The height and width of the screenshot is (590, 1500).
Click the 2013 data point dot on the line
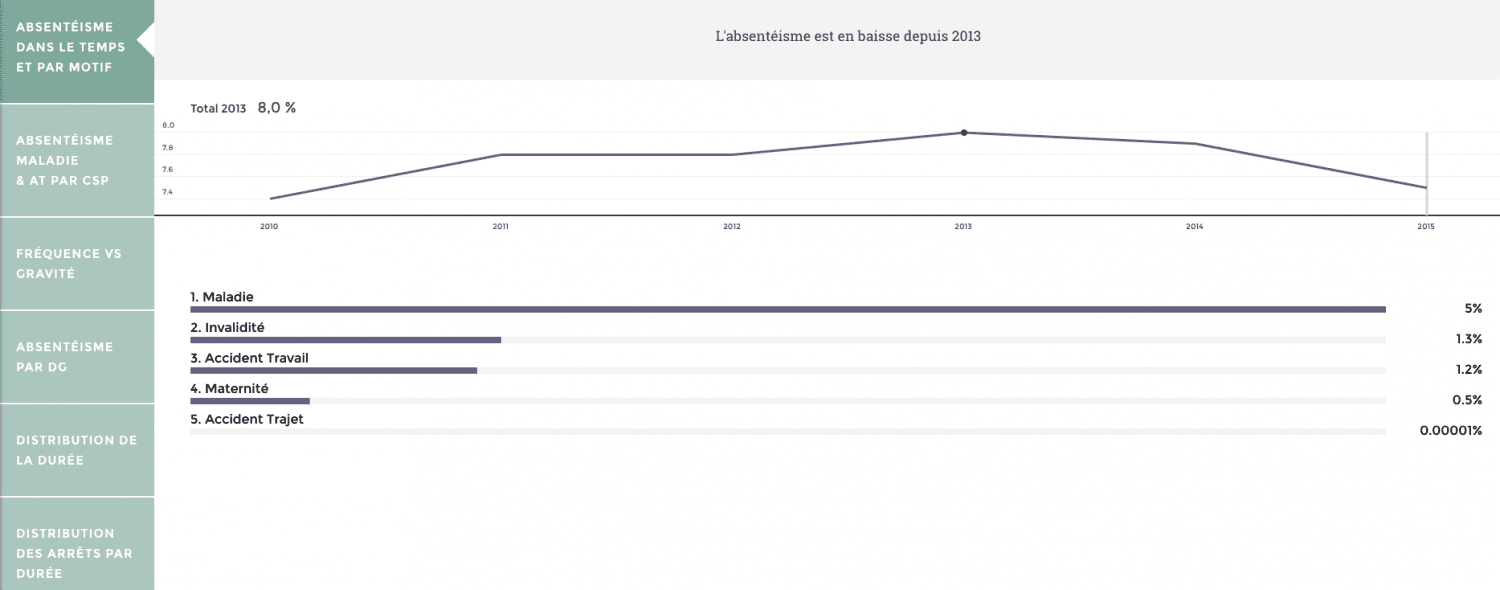964,132
